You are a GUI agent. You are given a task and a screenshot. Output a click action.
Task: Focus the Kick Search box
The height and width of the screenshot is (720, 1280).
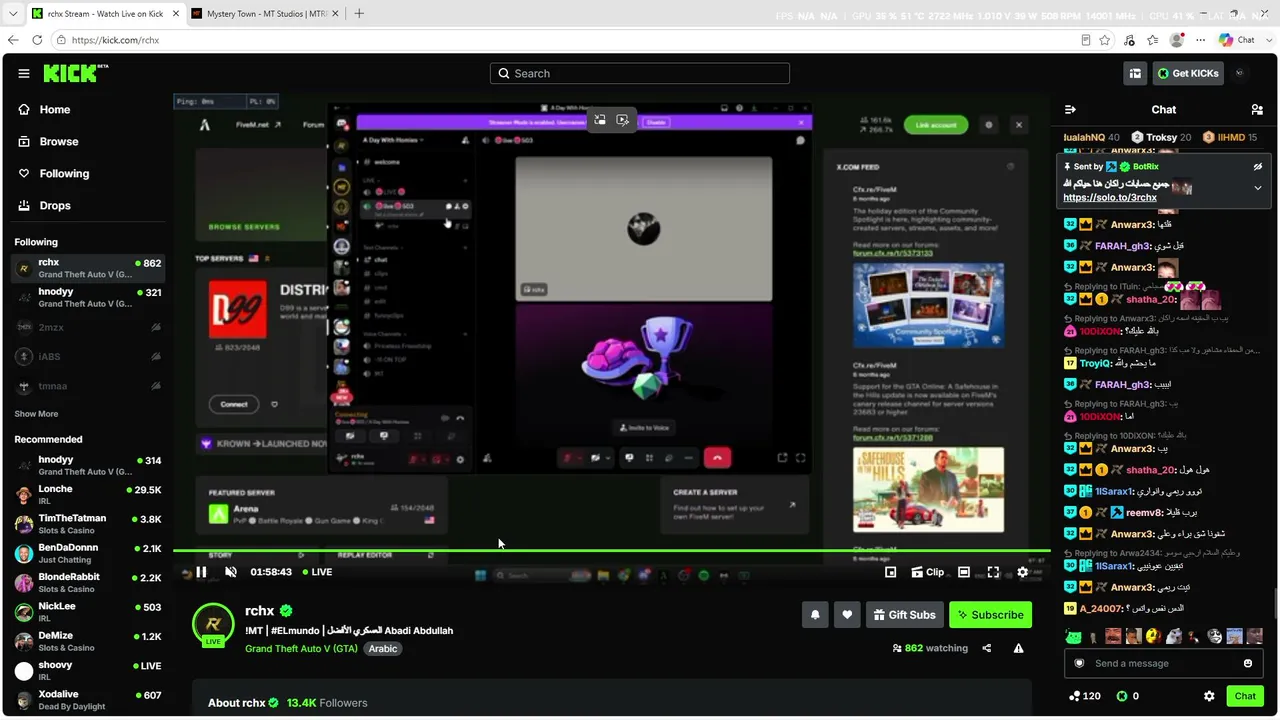point(640,73)
